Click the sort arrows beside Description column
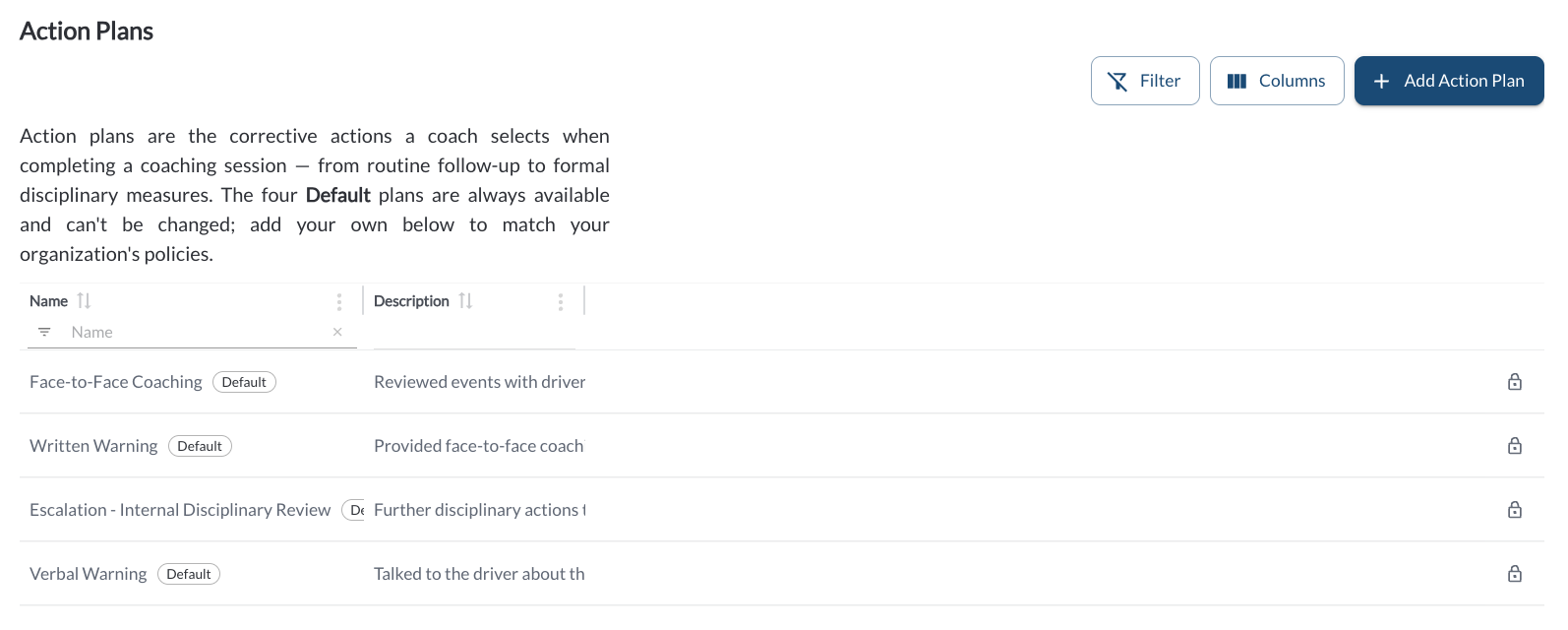The width and height of the screenshot is (1568, 630). point(465,301)
